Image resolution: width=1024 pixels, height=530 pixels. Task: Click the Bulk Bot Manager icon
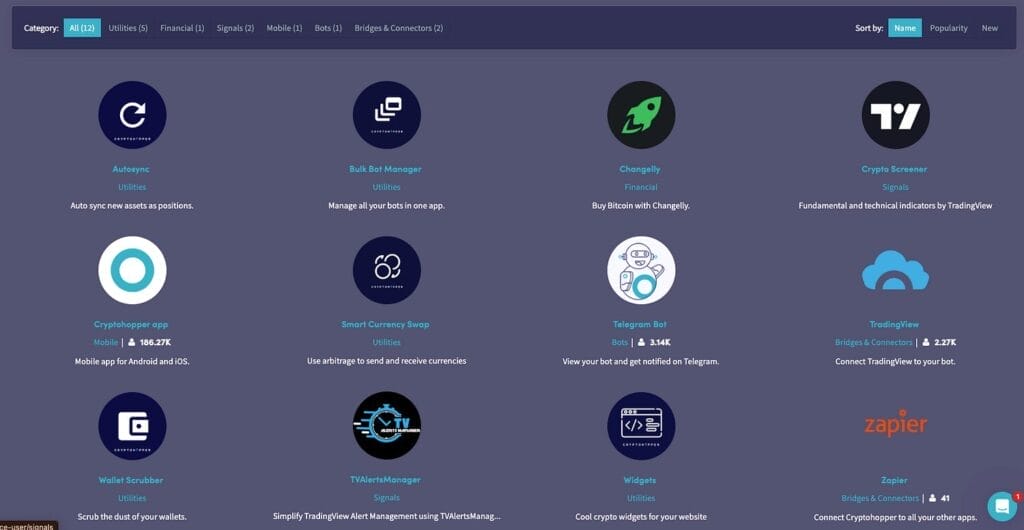coord(386,115)
